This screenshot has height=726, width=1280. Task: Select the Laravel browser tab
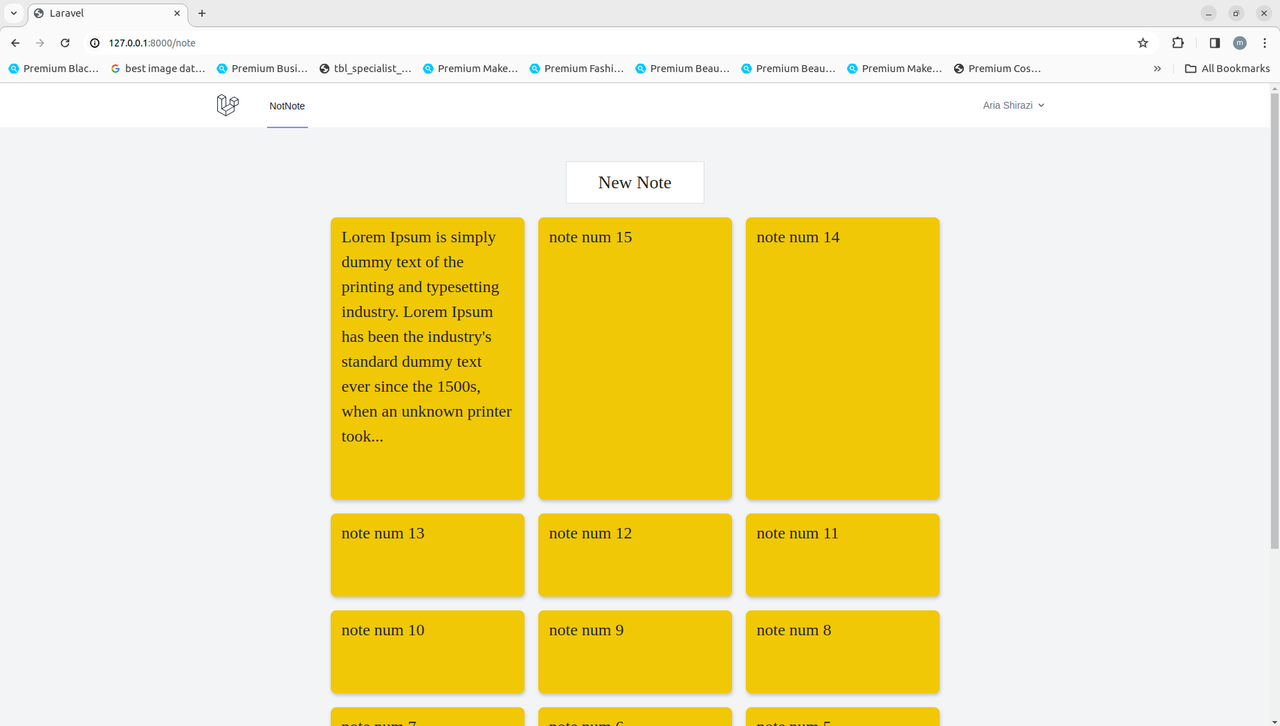pyautogui.click(x=107, y=13)
